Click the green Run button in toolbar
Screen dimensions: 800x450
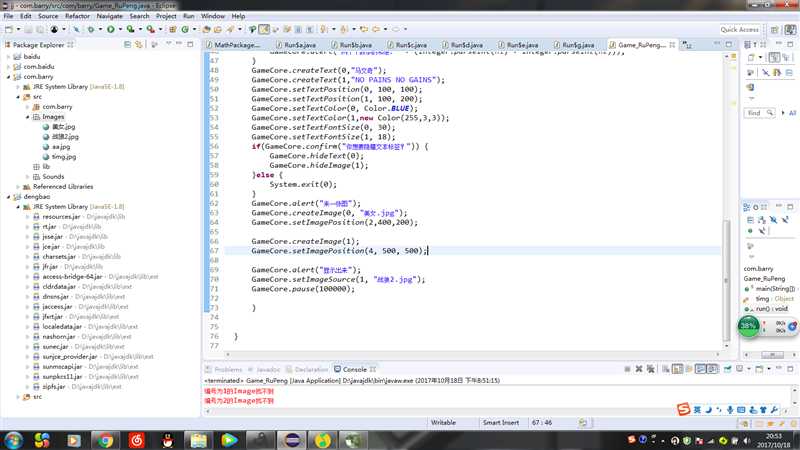coord(109,30)
